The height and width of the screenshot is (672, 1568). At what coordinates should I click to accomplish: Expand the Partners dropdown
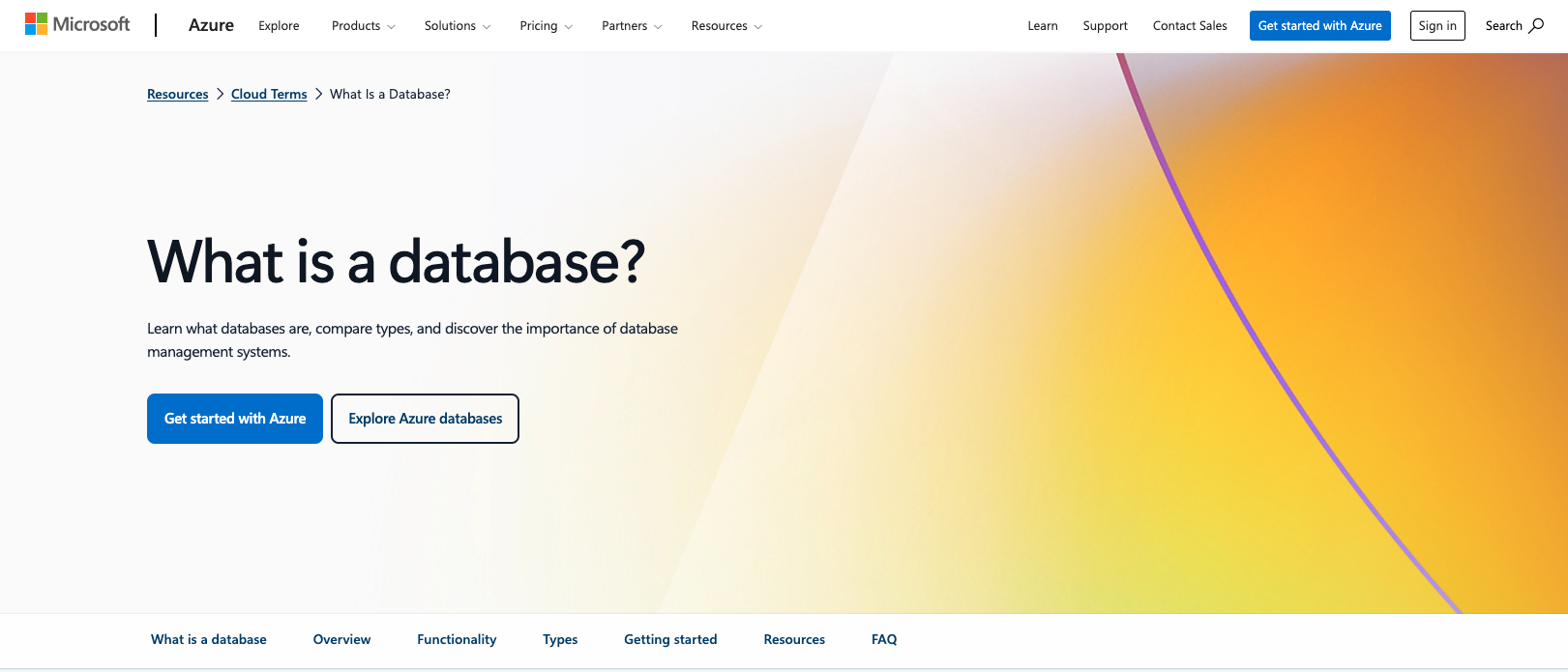tap(632, 26)
